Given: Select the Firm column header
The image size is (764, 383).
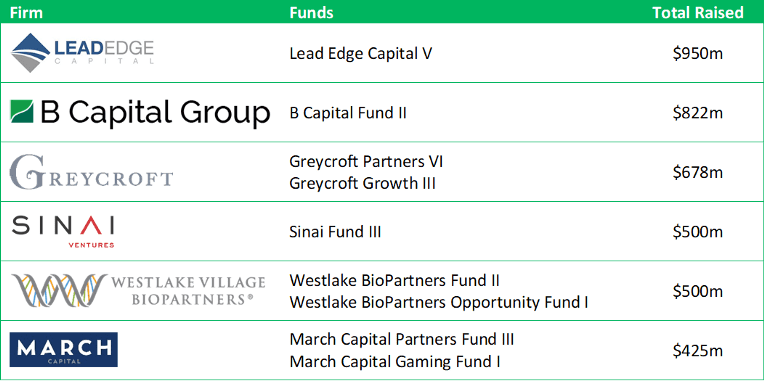Looking at the screenshot, I should click(26, 12).
